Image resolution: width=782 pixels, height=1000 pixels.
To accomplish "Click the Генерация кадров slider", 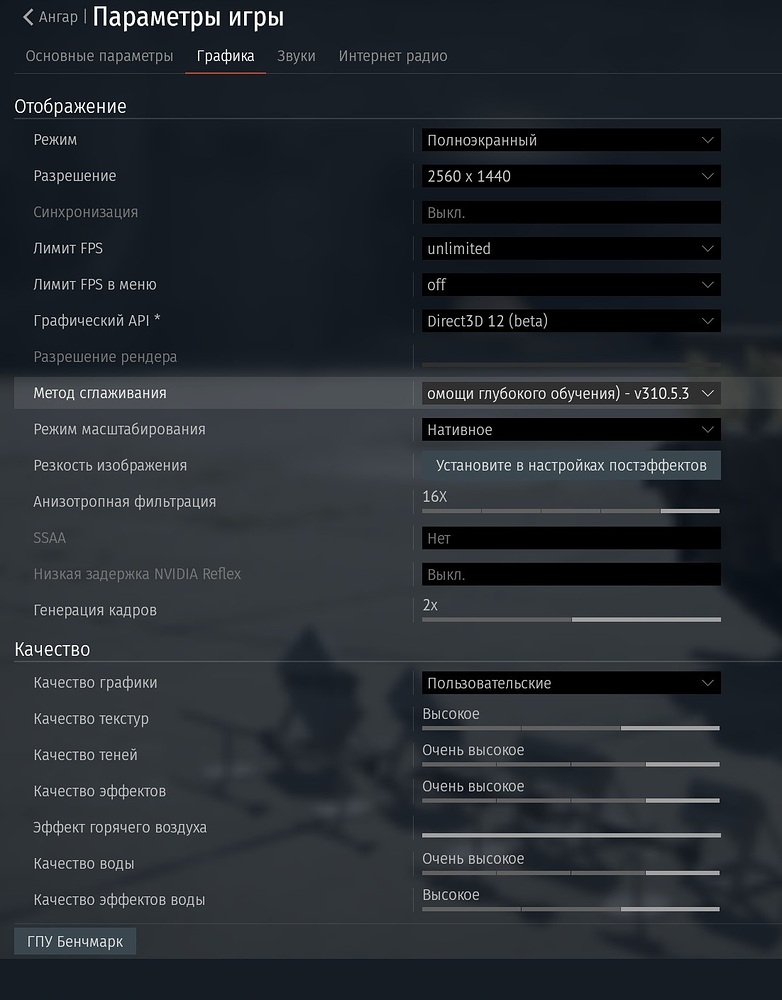I will 570,619.
